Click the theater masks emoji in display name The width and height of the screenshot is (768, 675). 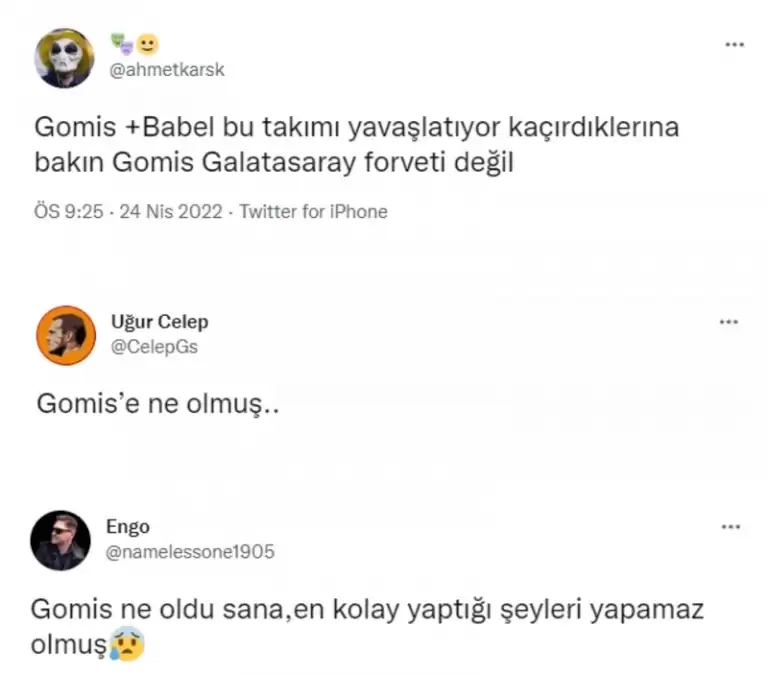[x=122, y=44]
